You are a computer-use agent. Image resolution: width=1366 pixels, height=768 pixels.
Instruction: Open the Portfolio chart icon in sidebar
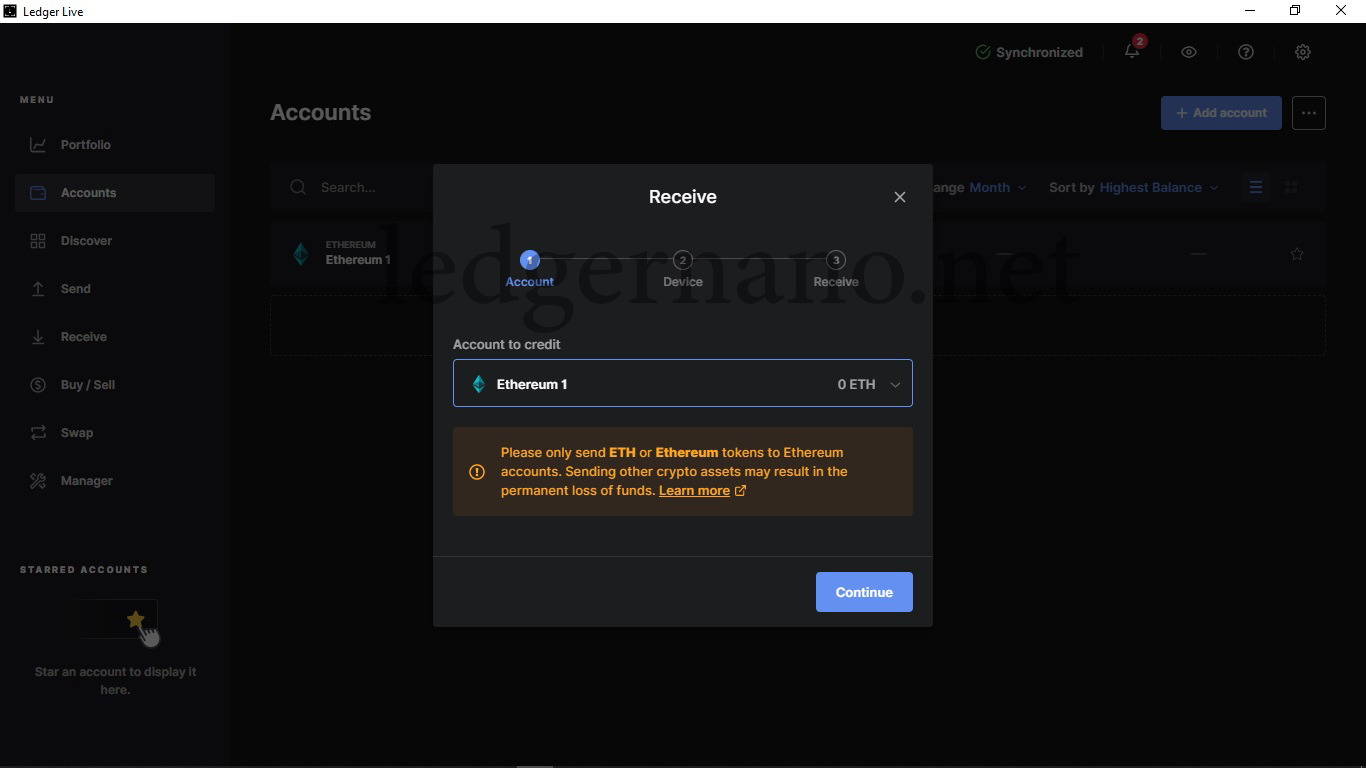pos(38,145)
